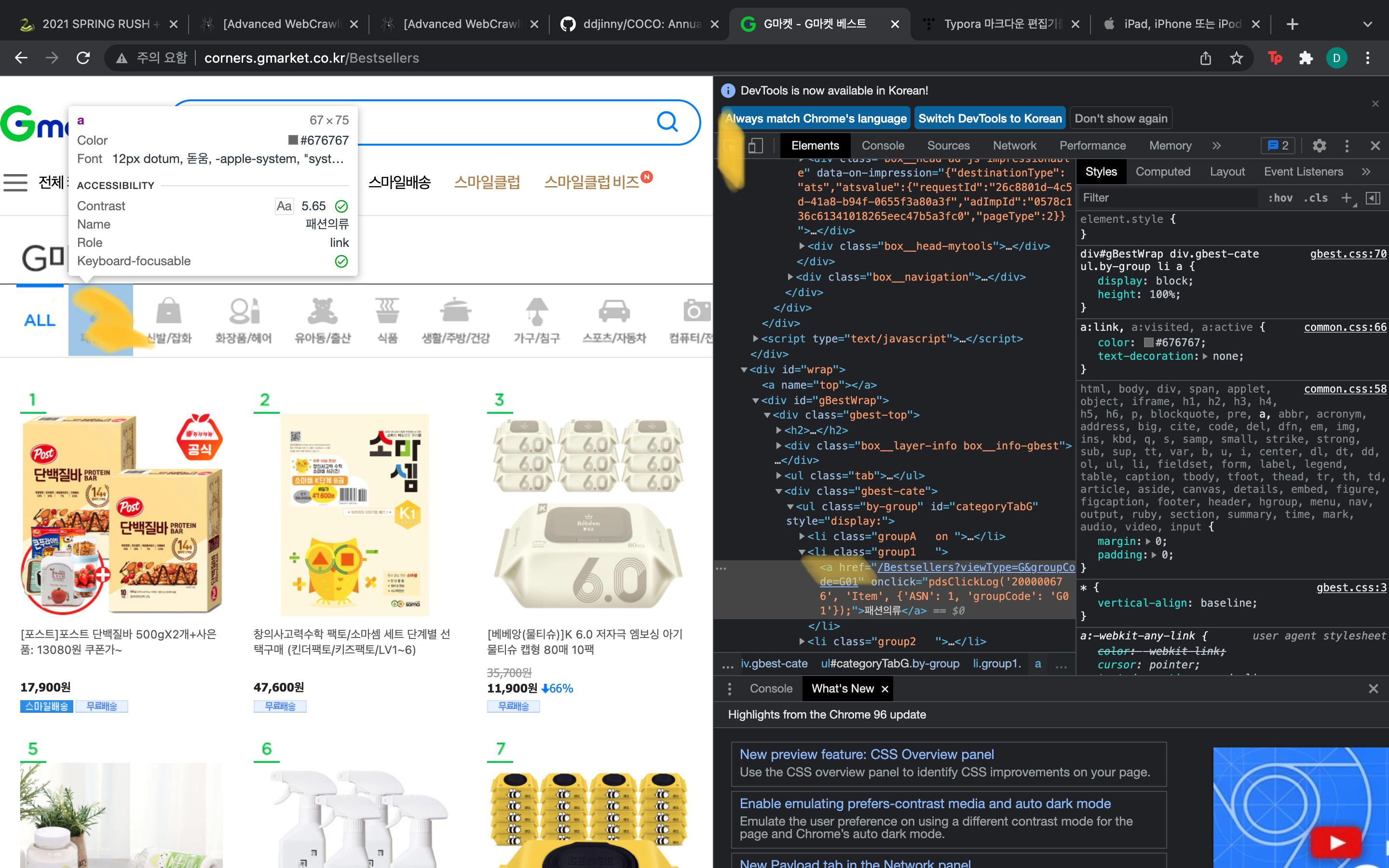Select the 스포츠/자동차 category icon

pos(614,320)
